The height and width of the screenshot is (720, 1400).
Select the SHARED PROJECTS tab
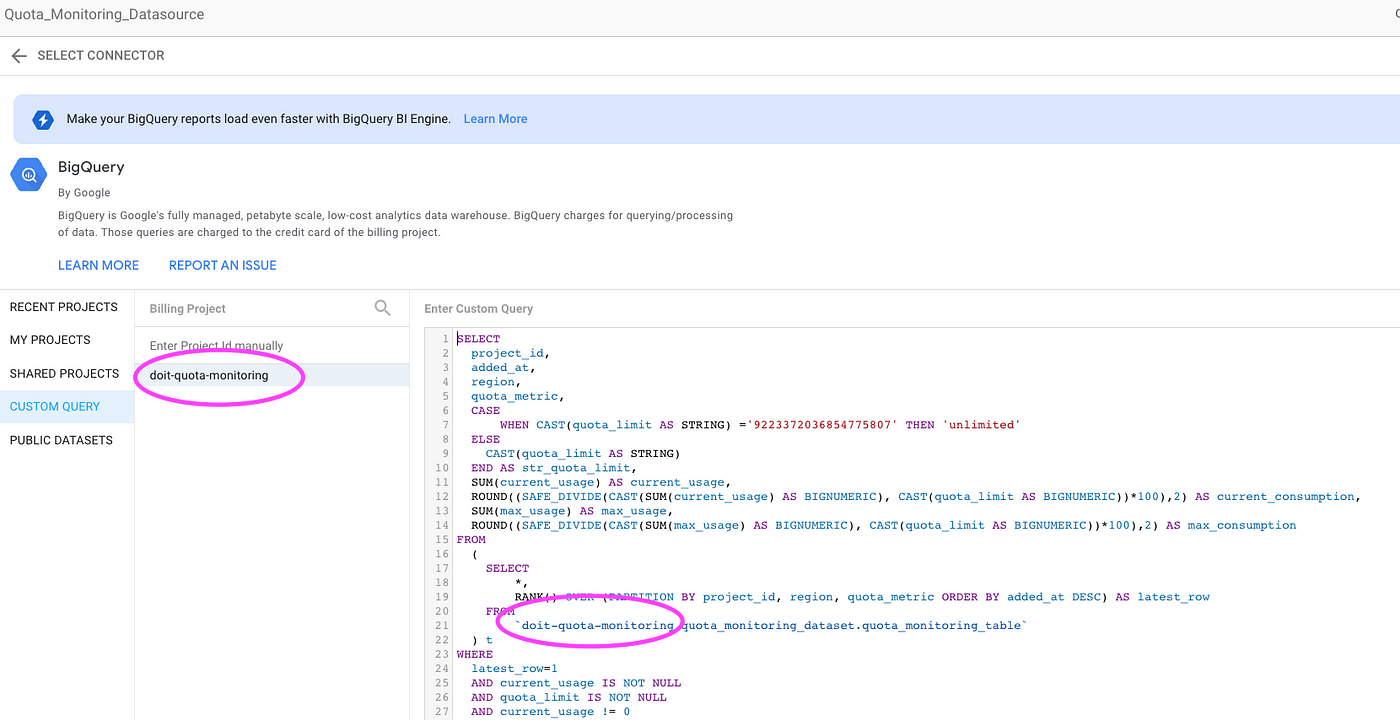click(67, 373)
